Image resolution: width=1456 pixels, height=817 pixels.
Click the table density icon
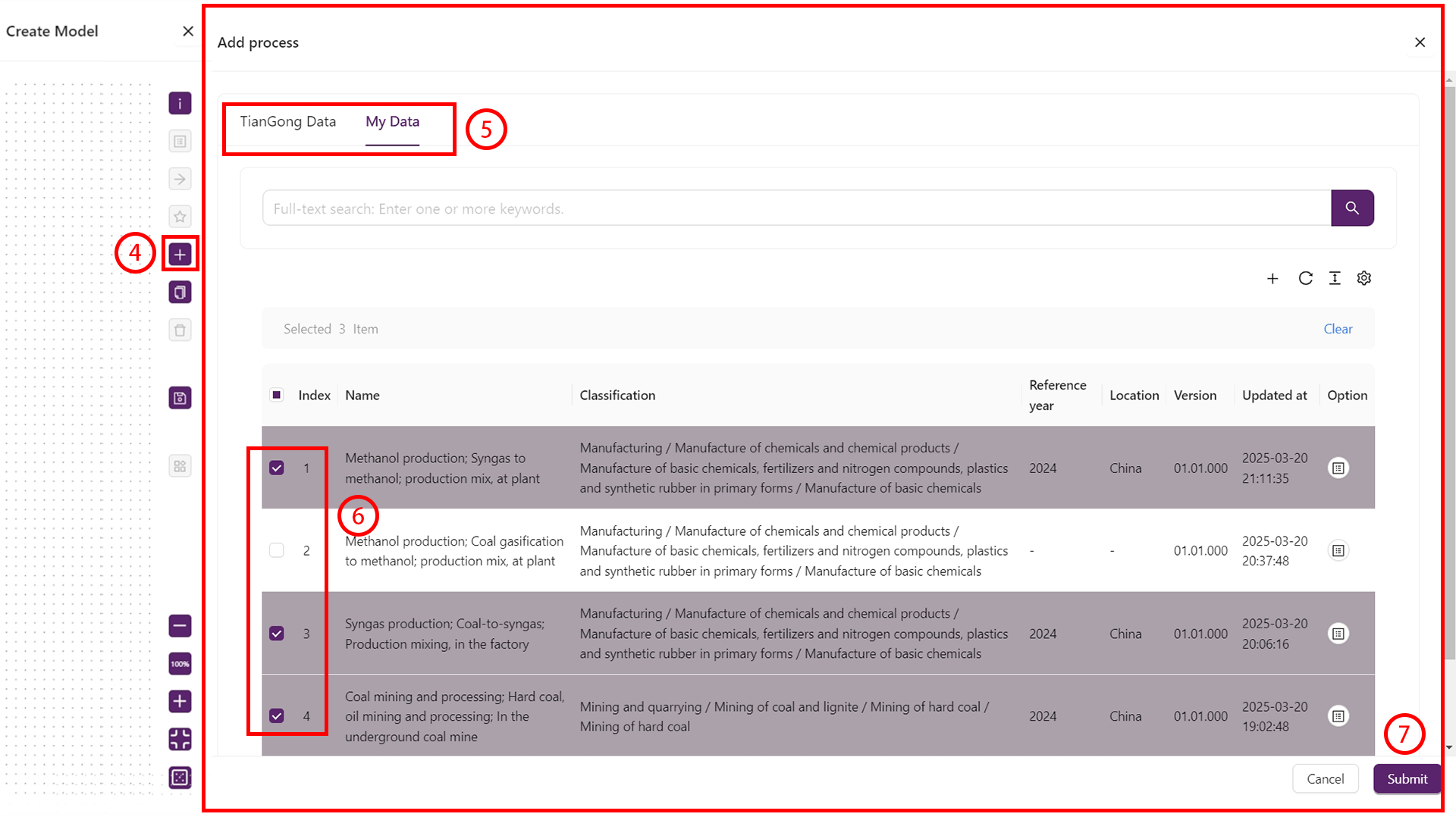[x=1335, y=278]
